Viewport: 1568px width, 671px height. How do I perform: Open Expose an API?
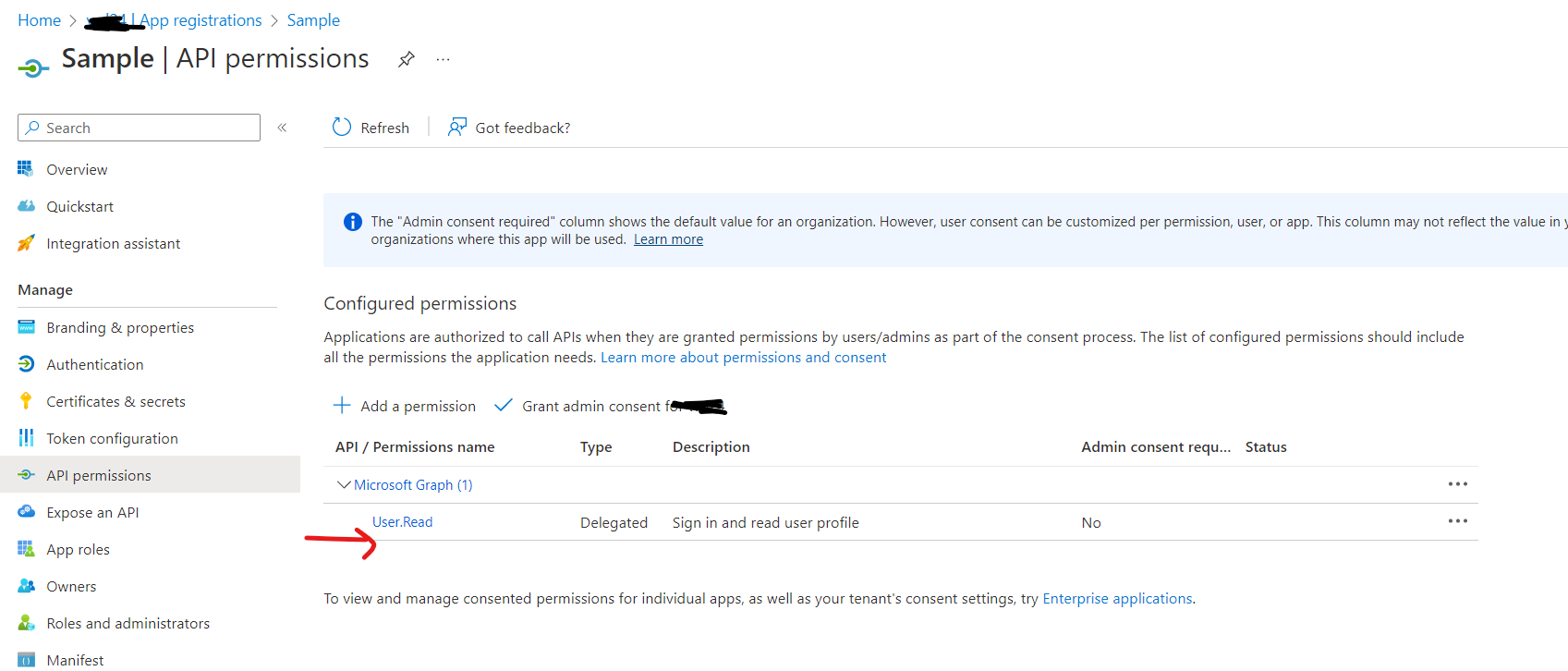click(93, 512)
